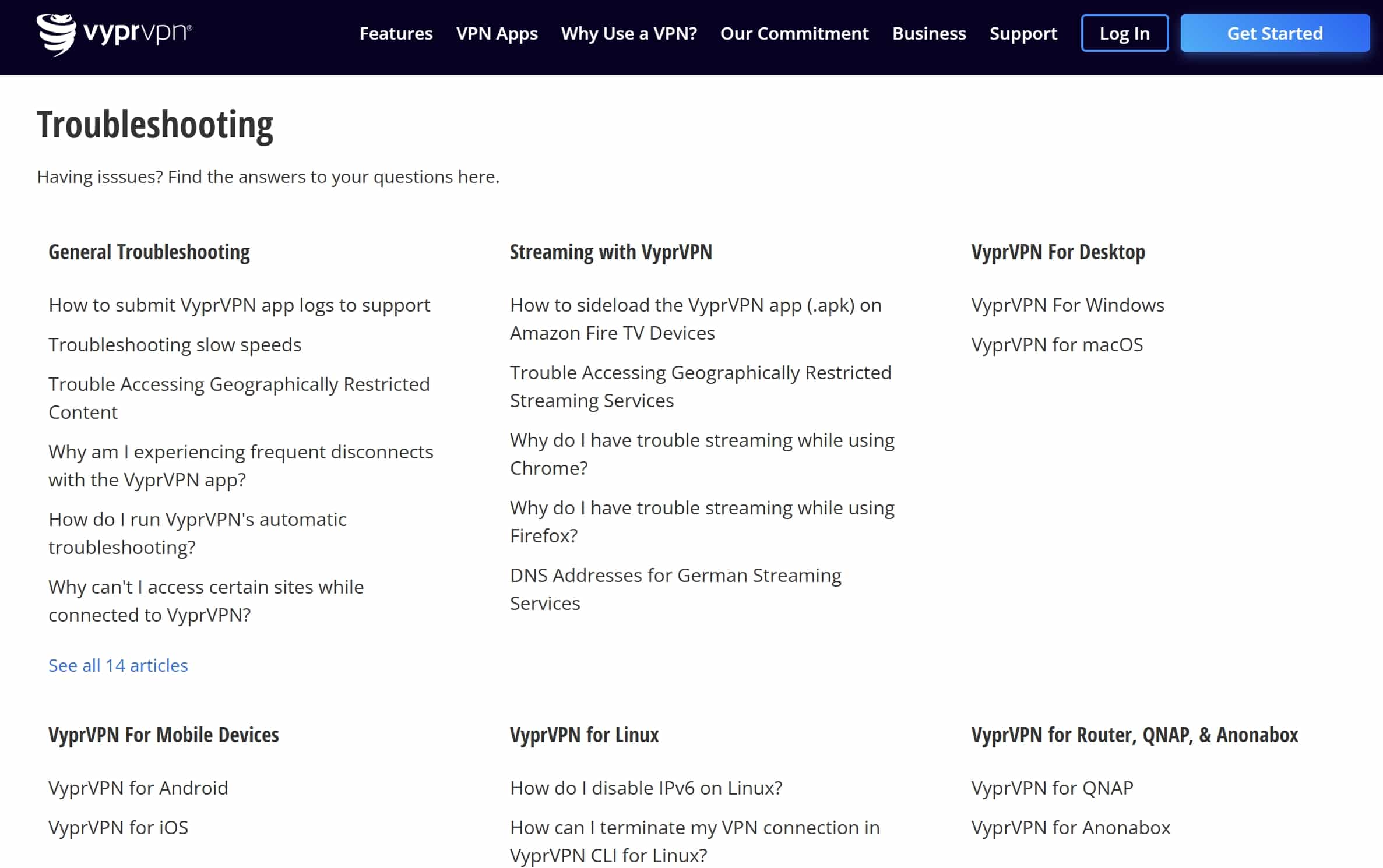
Task: Open sideload VyprVPN app on Fire TV article
Action: [696, 319]
